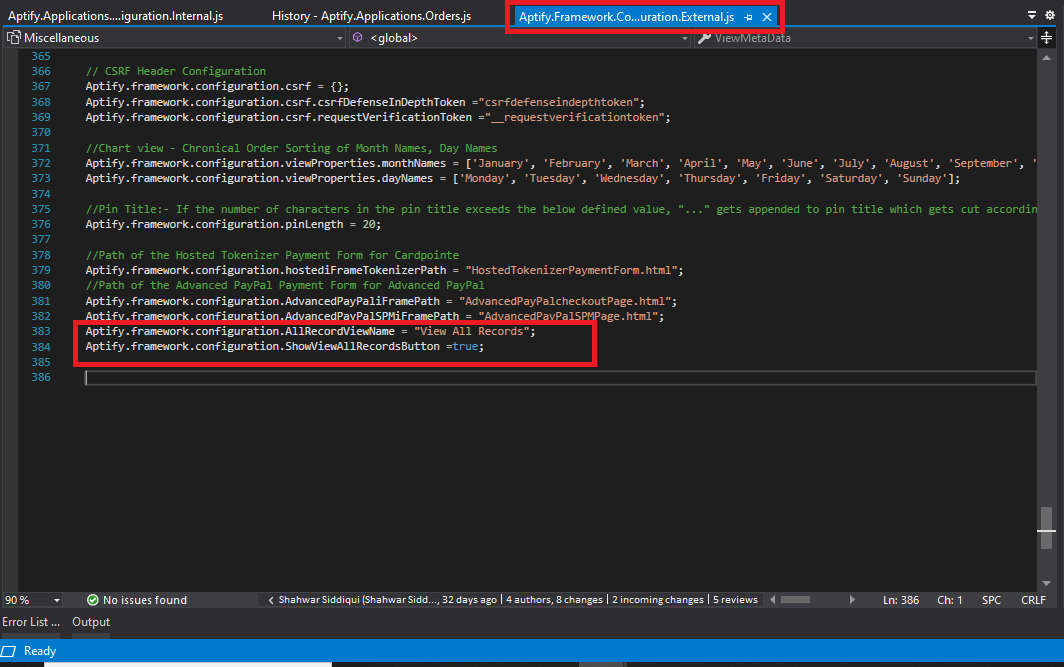Viewport: 1064px width, 667px height.
Task: Click the vertical scrollbar up arrow
Action: pos(1046,58)
